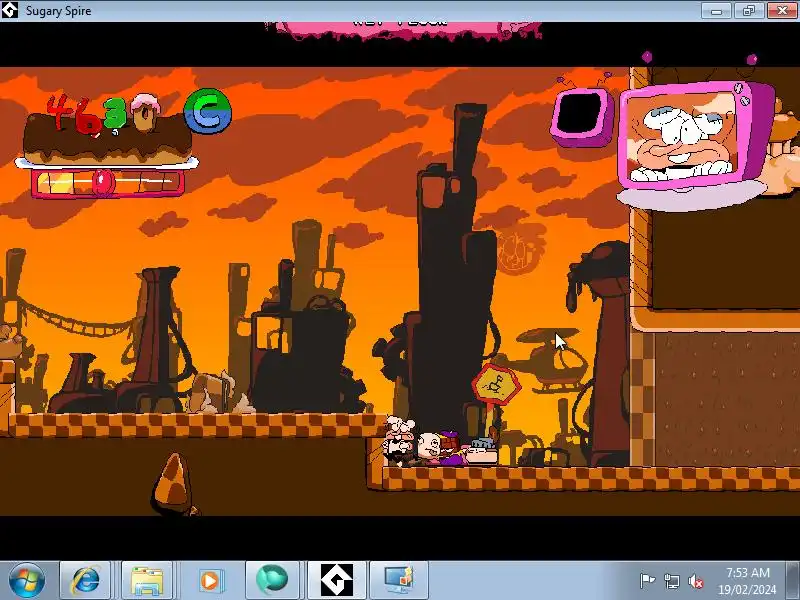
Task: Open Windows Explorer folder icon on taskbar
Action: [147, 580]
